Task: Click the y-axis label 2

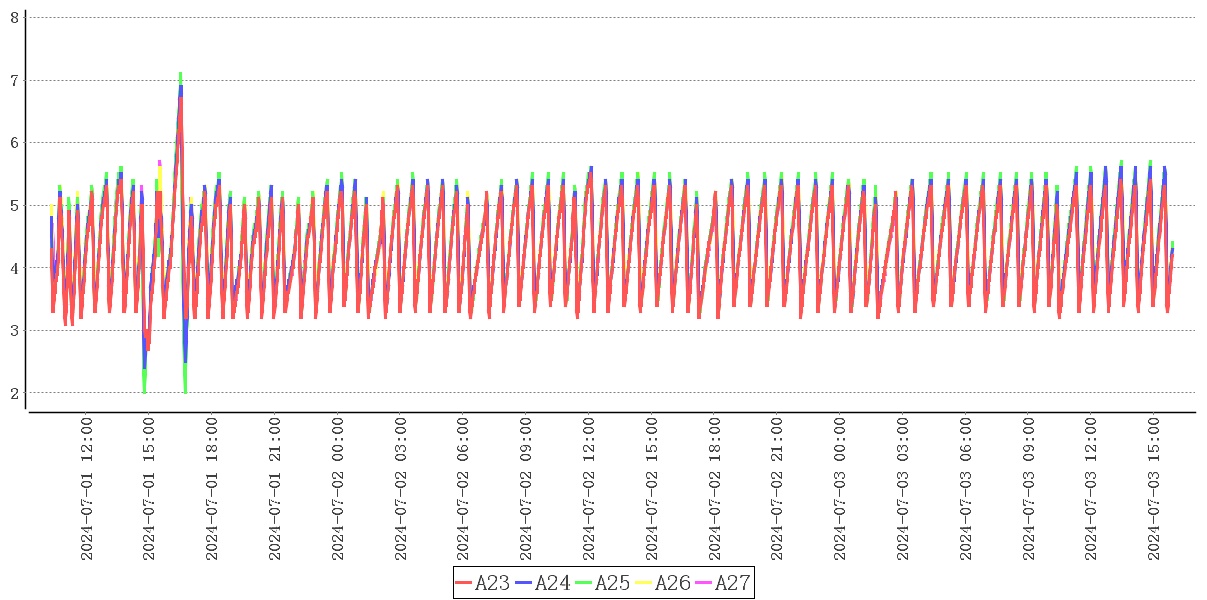Action: [14, 393]
